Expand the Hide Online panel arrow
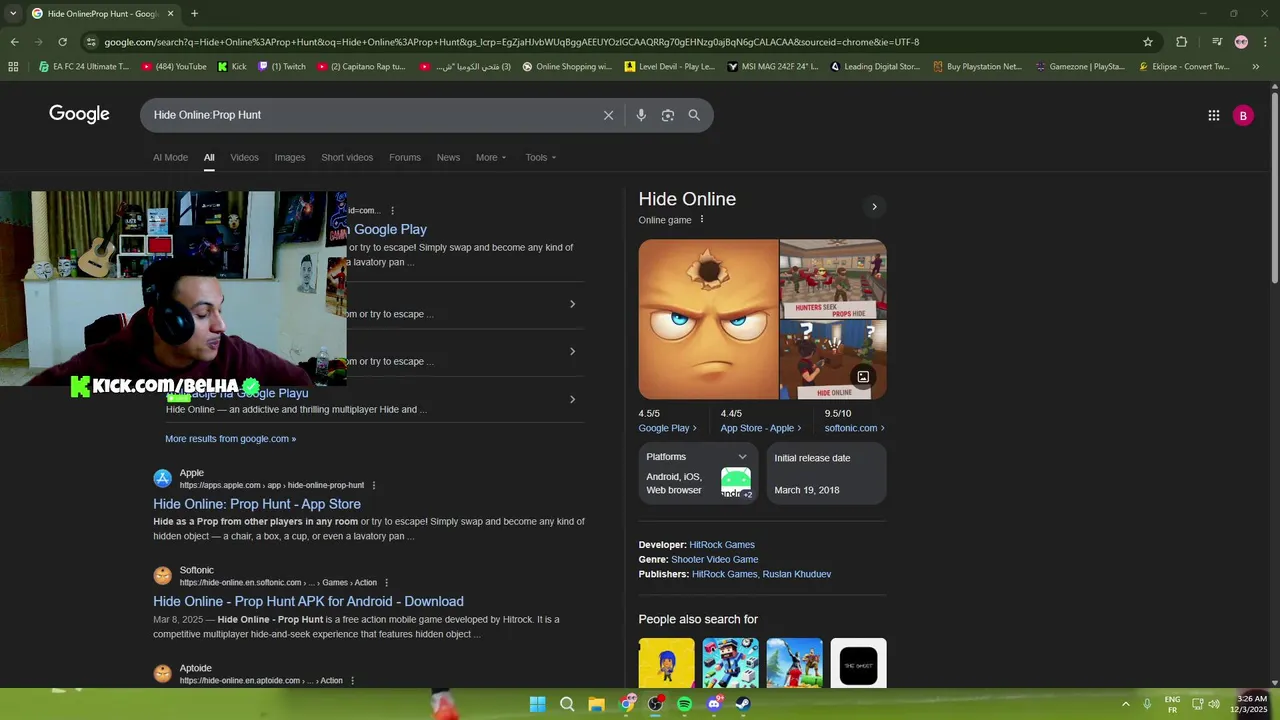Image resolution: width=1280 pixels, height=720 pixels. pos(874,207)
